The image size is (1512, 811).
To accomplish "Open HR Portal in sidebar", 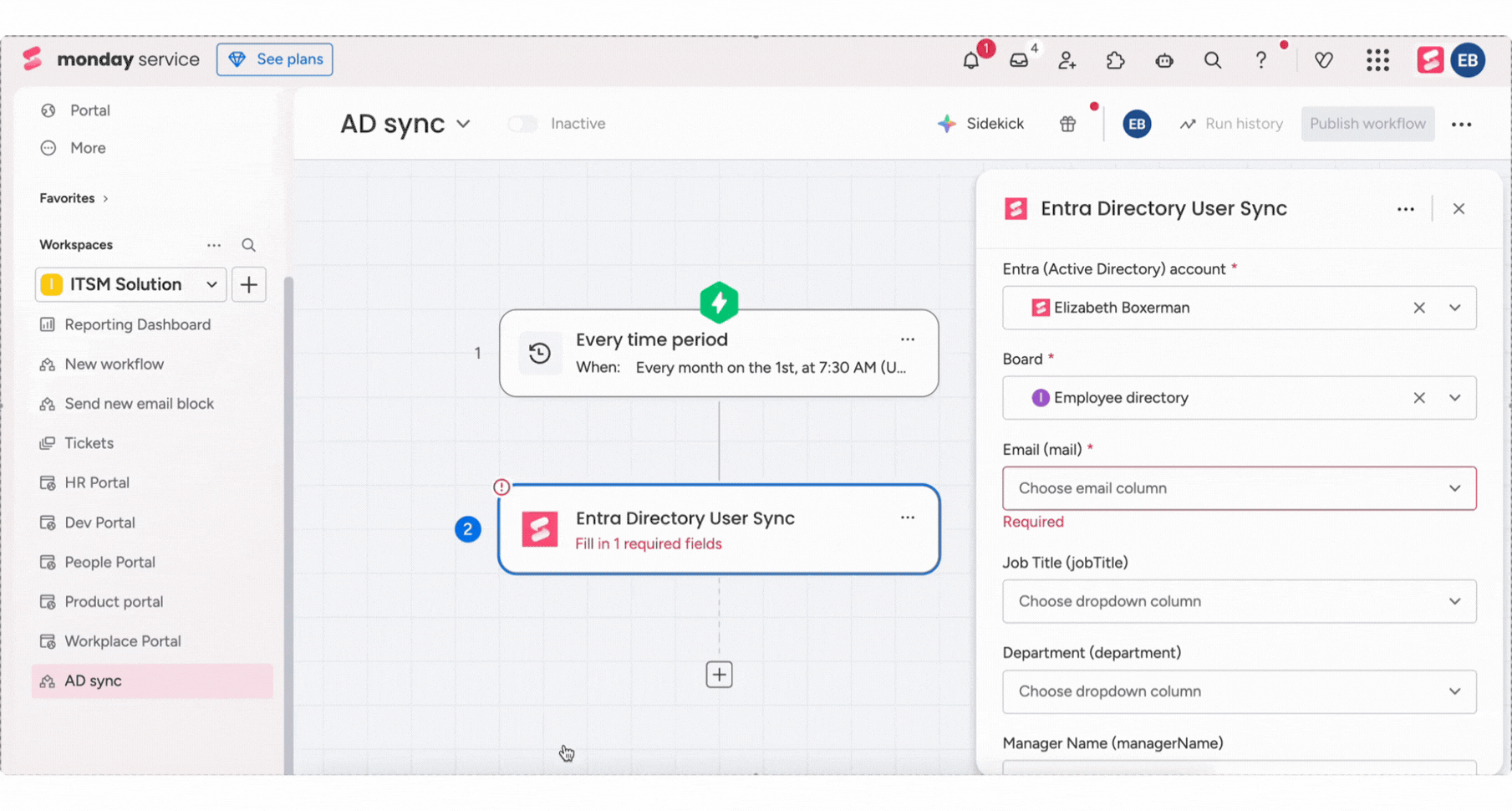I will pos(96,482).
